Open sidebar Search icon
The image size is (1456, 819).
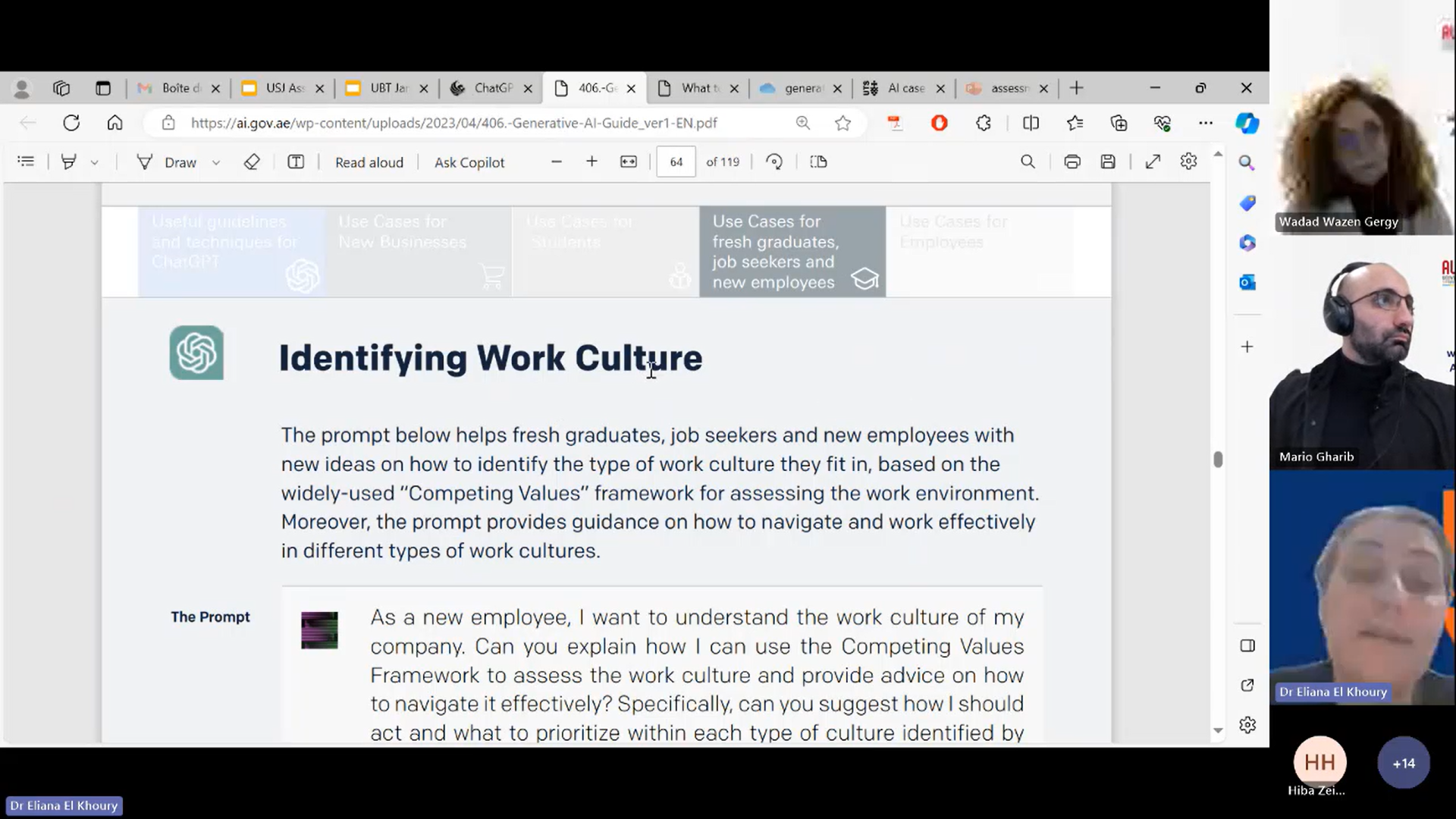pyautogui.click(x=1247, y=163)
